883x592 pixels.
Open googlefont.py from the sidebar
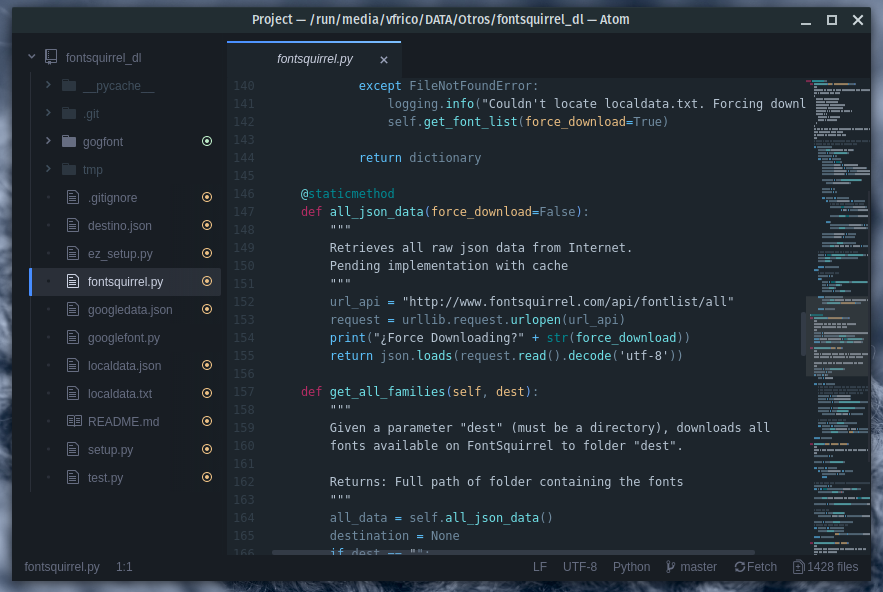(124, 338)
